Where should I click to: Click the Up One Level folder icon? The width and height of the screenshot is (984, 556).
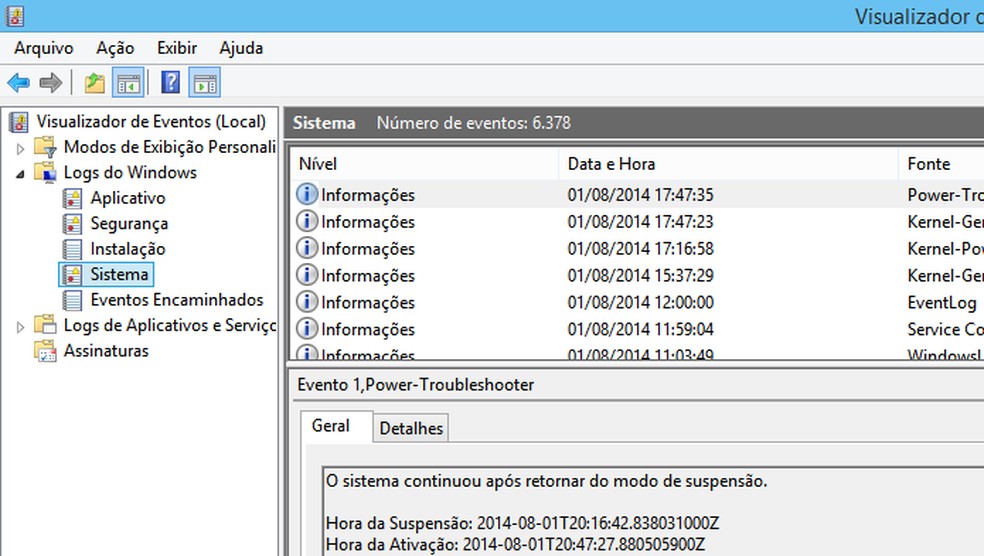tap(94, 83)
